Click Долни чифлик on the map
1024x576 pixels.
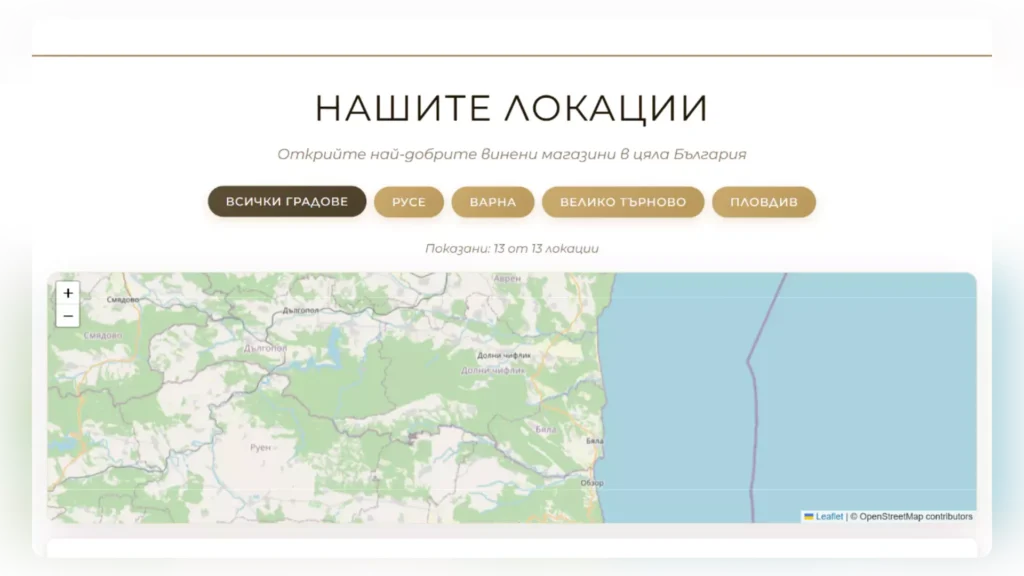click(503, 354)
